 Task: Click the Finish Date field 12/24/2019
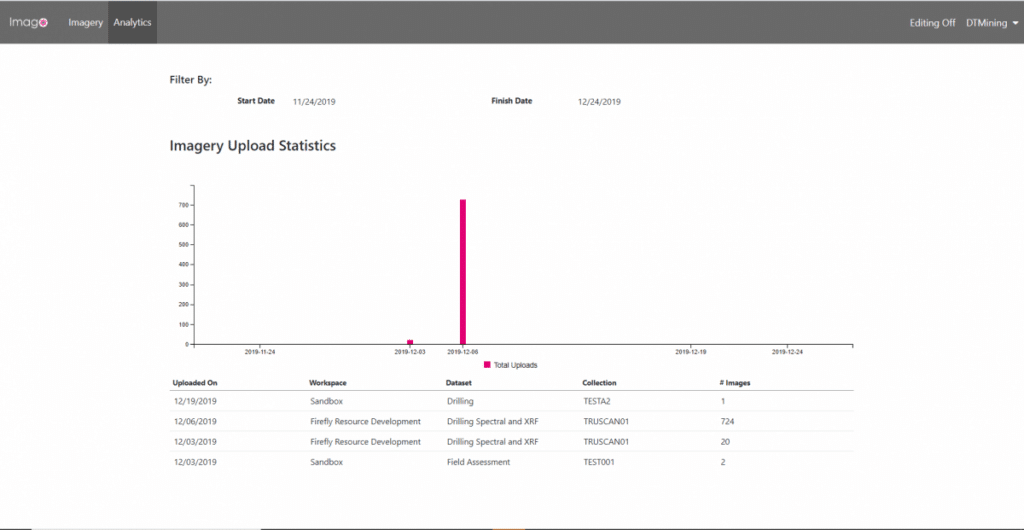pos(599,102)
